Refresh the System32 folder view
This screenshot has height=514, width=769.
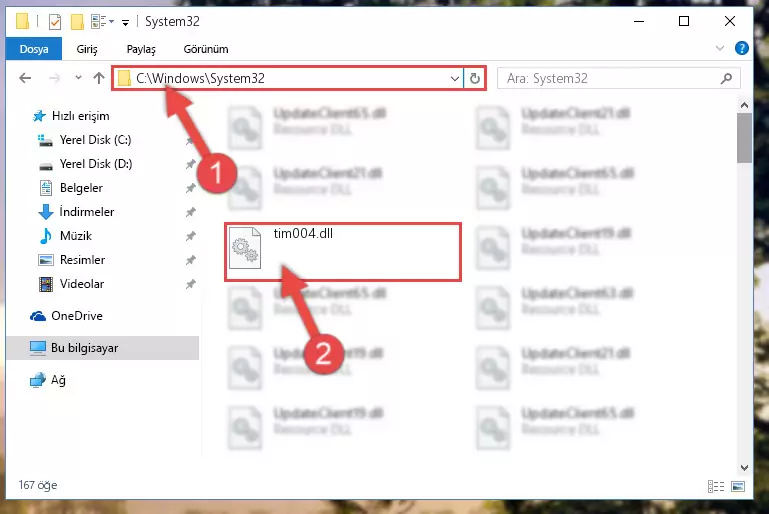[x=475, y=78]
